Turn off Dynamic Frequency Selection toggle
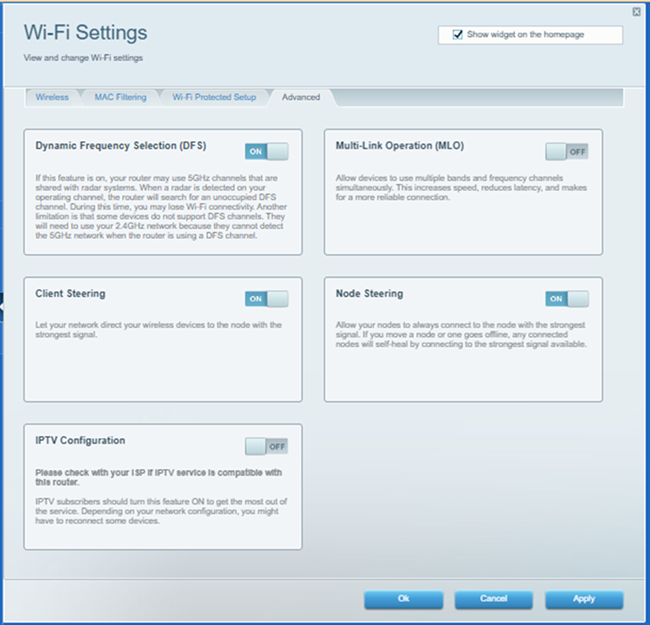Viewport: 650px width, 625px height. pos(267,151)
